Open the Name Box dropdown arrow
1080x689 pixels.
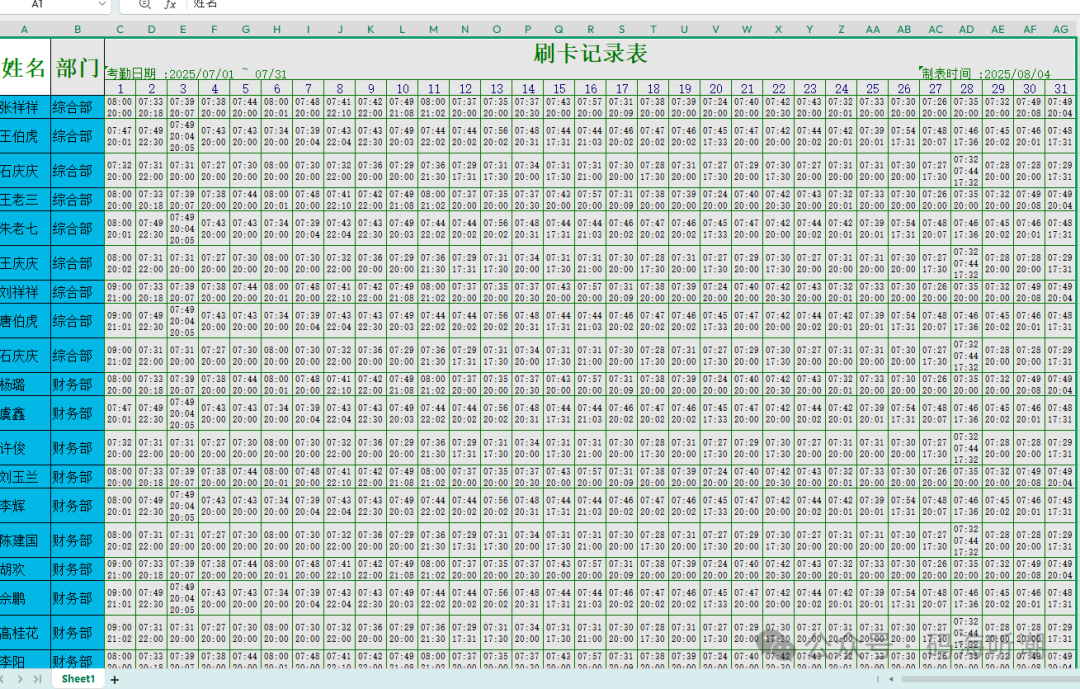[x=102, y=4]
